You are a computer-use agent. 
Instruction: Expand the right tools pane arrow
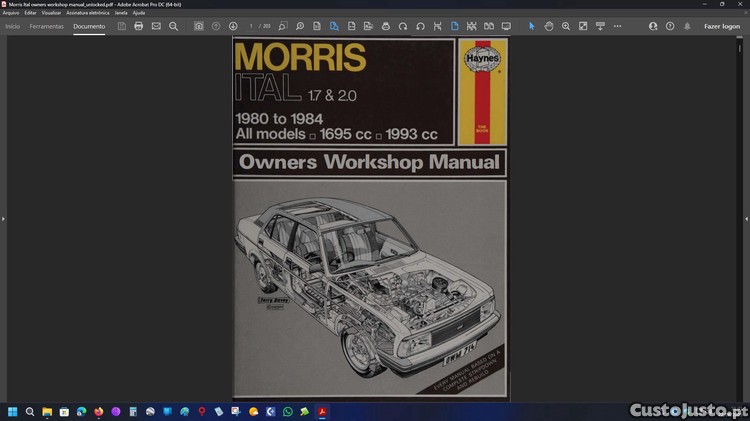[x=746, y=218]
